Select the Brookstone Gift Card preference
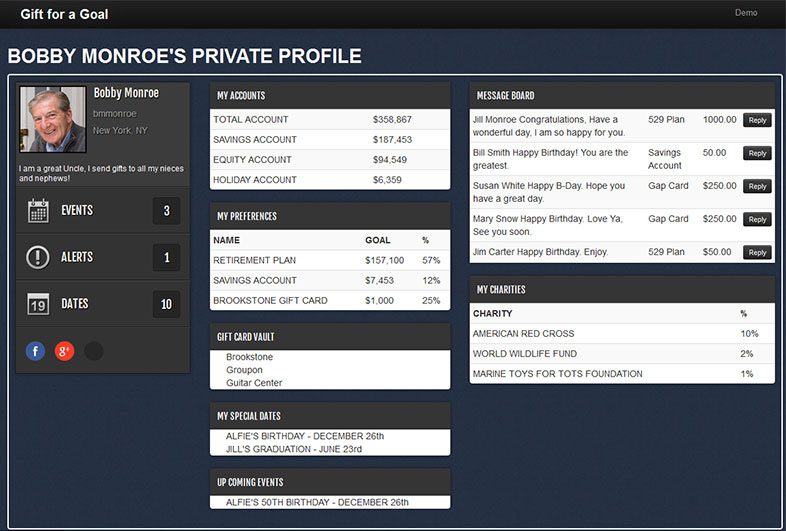 pos(330,300)
